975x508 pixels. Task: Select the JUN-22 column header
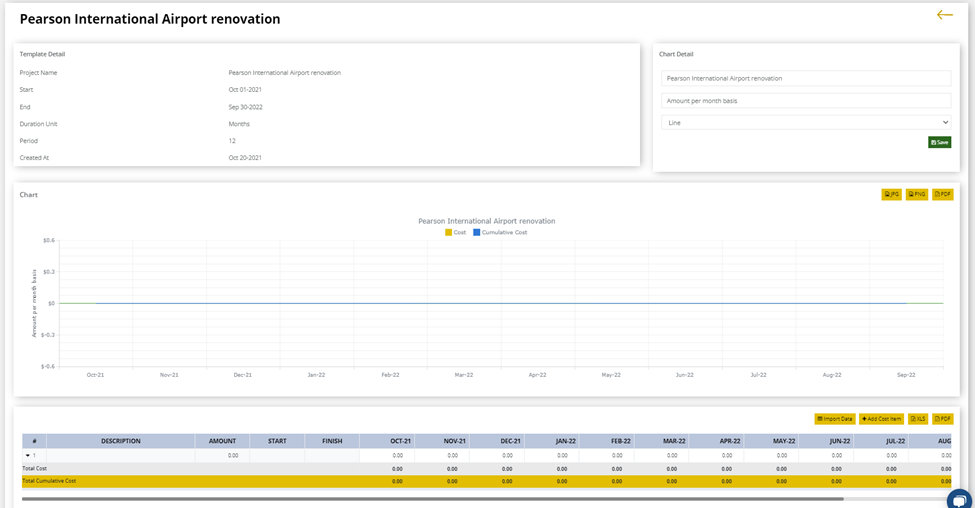[x=826, y=441]
